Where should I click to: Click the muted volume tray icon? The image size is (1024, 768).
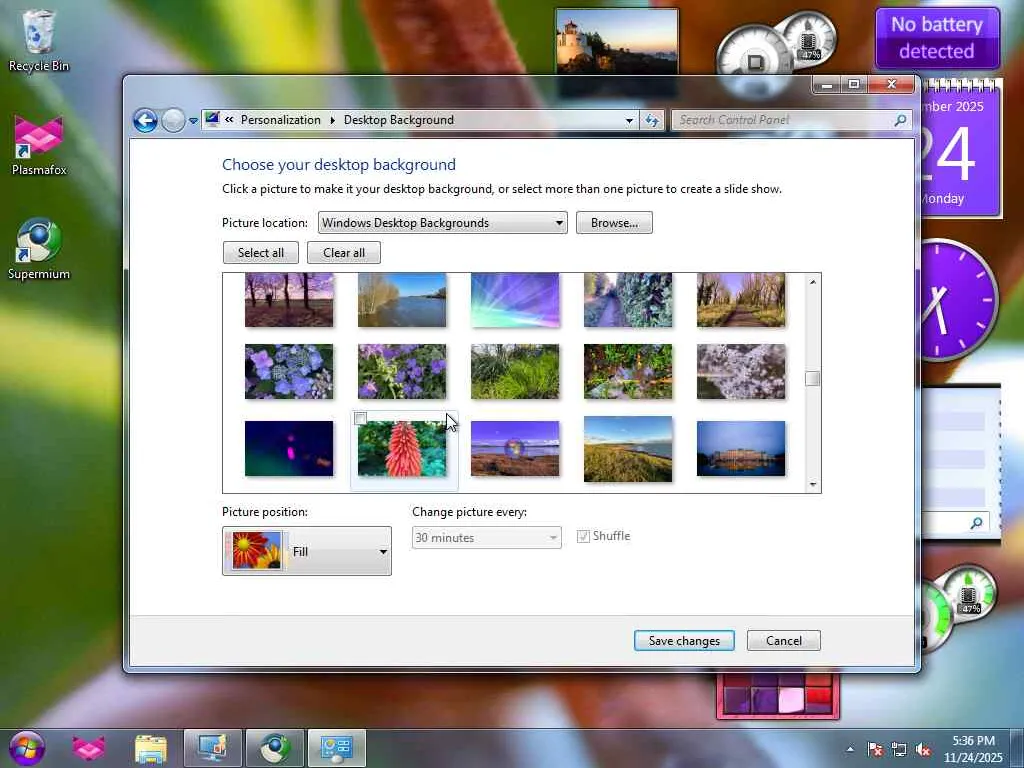pyautogui.click(x=923, y=749)
